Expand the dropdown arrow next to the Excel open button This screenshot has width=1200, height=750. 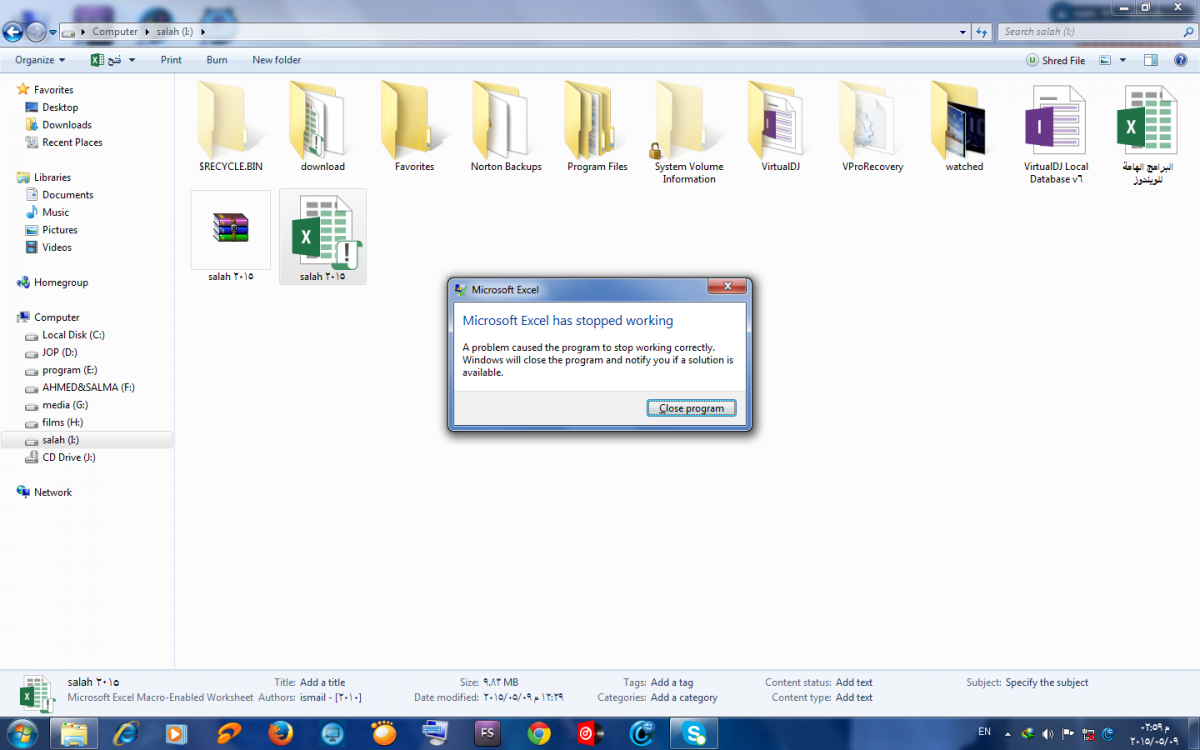[133, 60]
